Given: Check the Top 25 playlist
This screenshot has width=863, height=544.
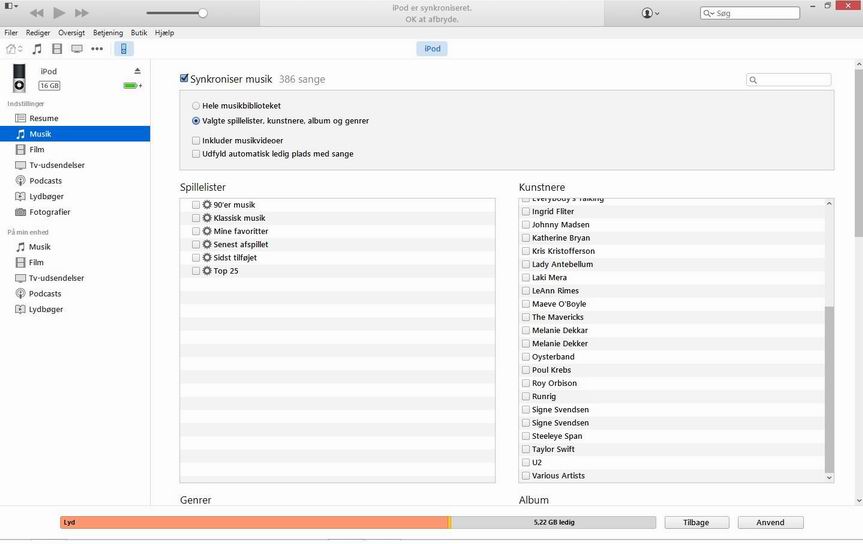Looking at the screenshot, I should tap(196, 271).
